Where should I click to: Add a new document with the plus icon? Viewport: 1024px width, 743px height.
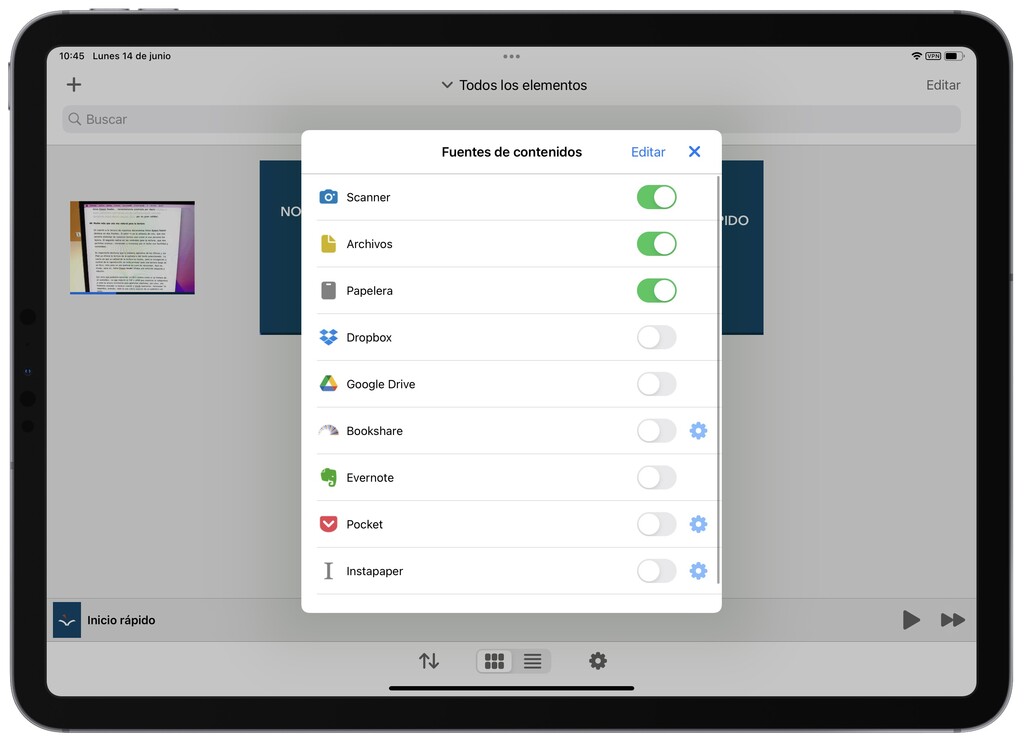73,84
